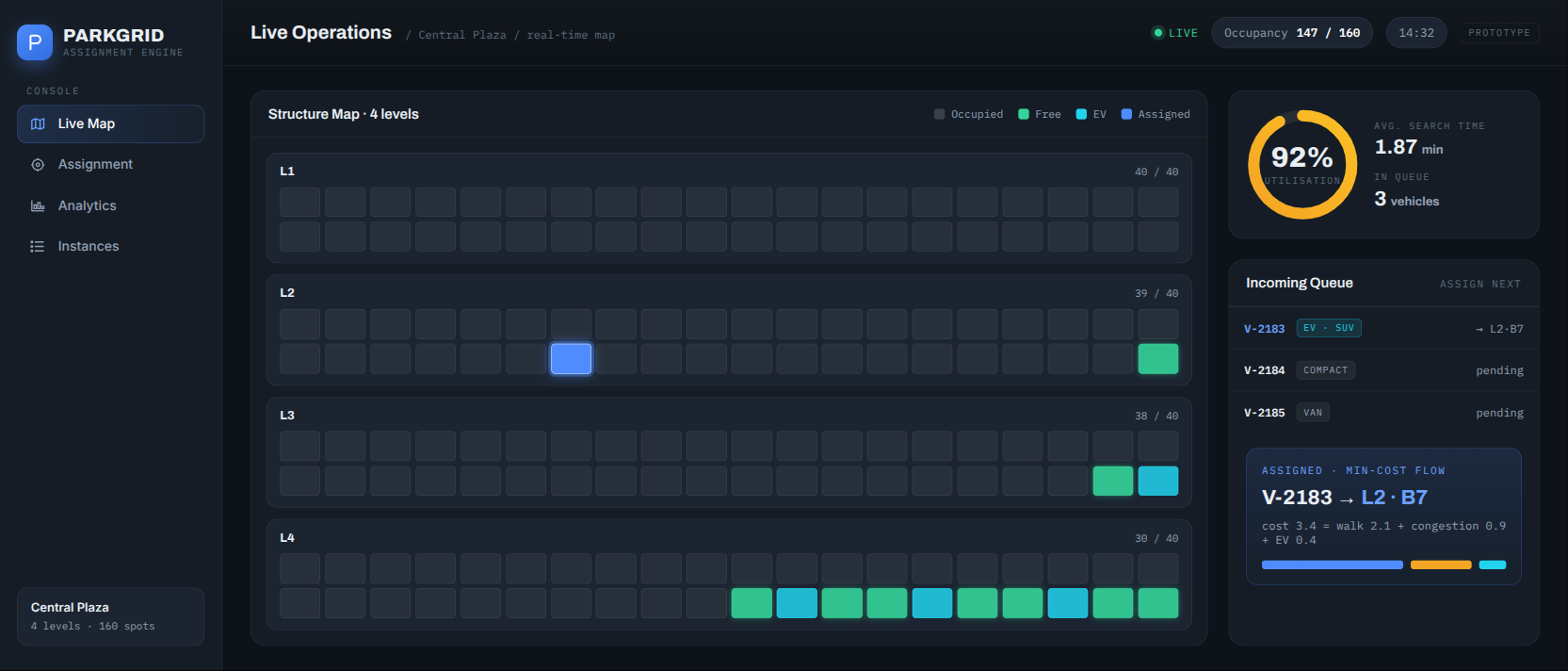The height and width of the screenshot is (671, 1568).
Task: Select the last green free spot on L4
Action: pyautogui.click(x=1158, y=603)
